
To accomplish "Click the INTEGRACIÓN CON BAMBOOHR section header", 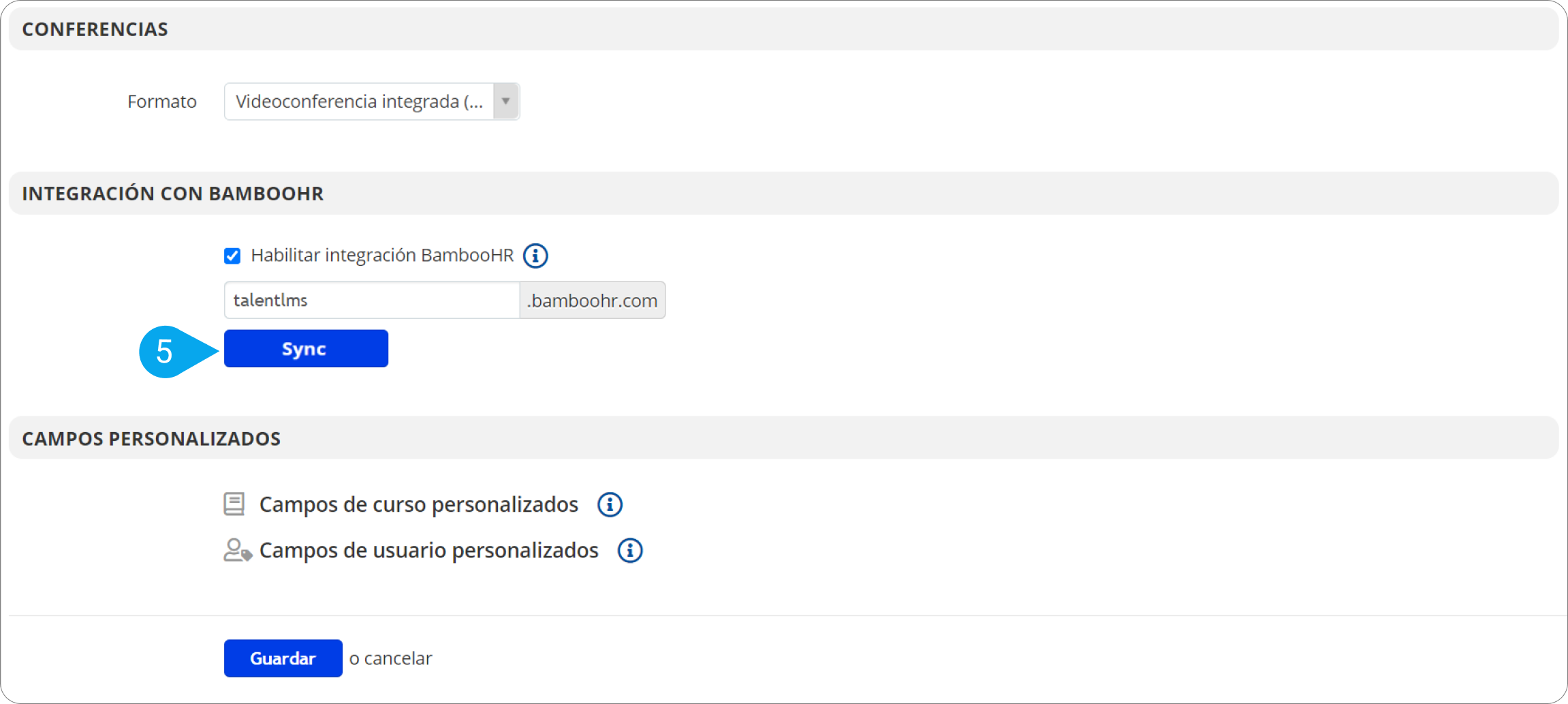I will (172, 194).
